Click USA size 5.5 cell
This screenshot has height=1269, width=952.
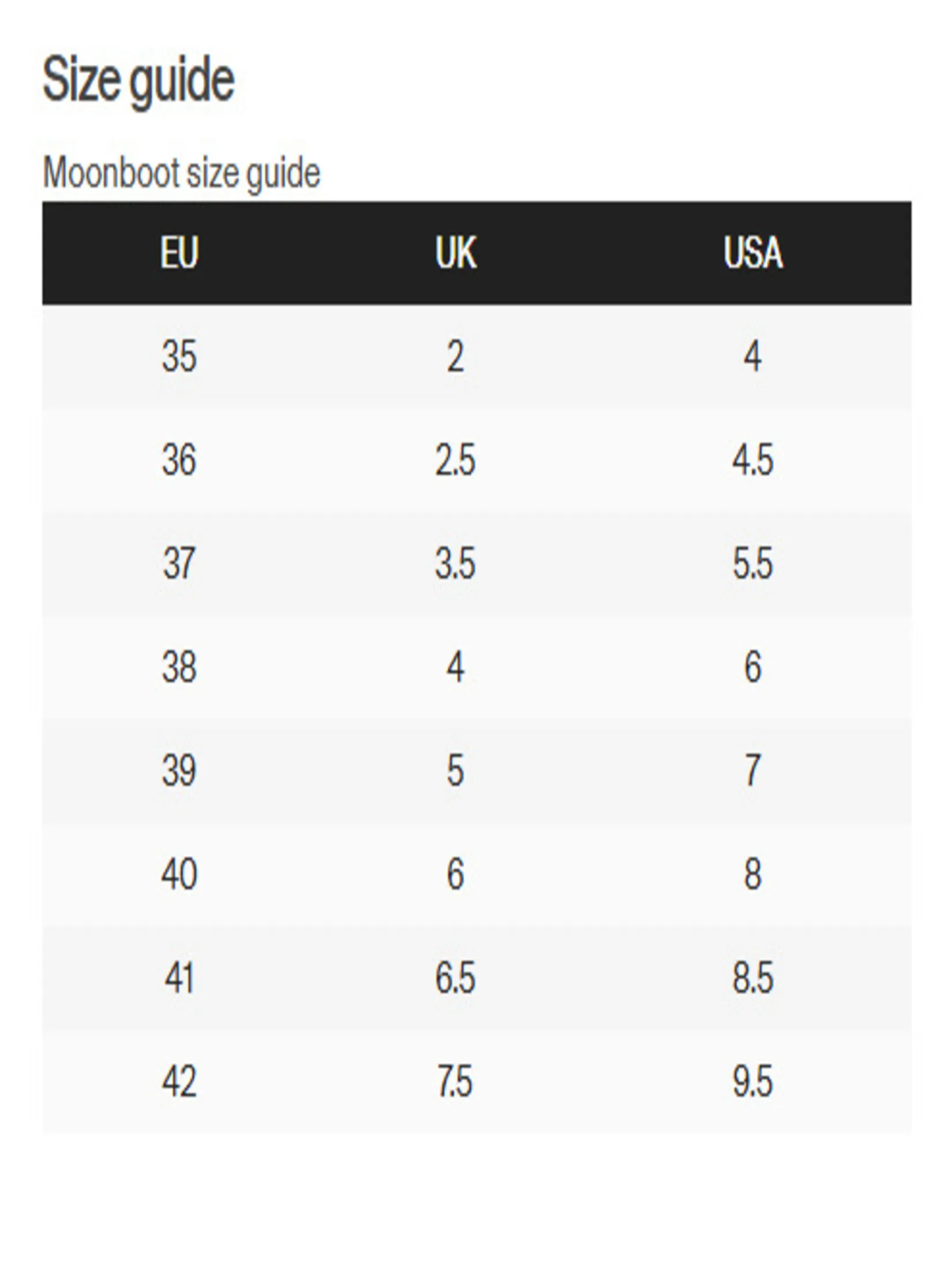[x=752, y=563]
